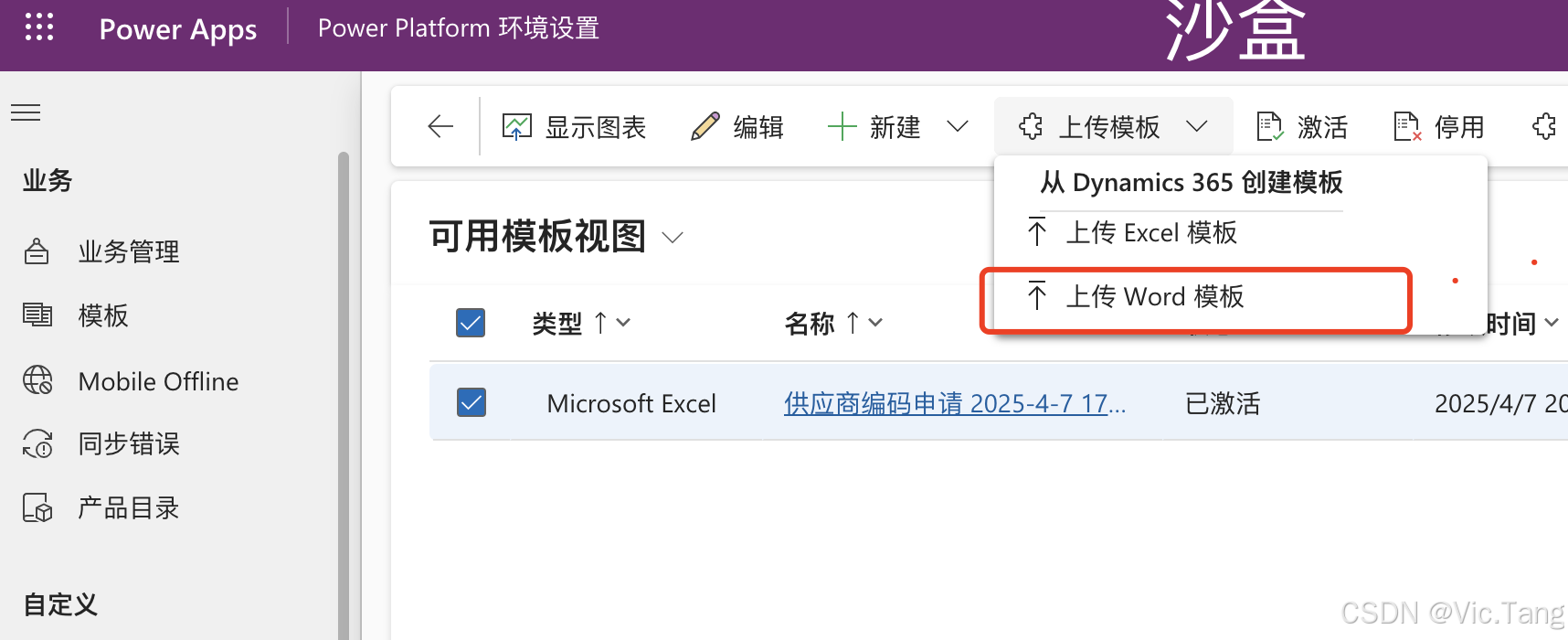Open the 供应商编码申请 2025-4-7 template link
The width and height of the screenshot is (1568, 640).
point(955,403)
